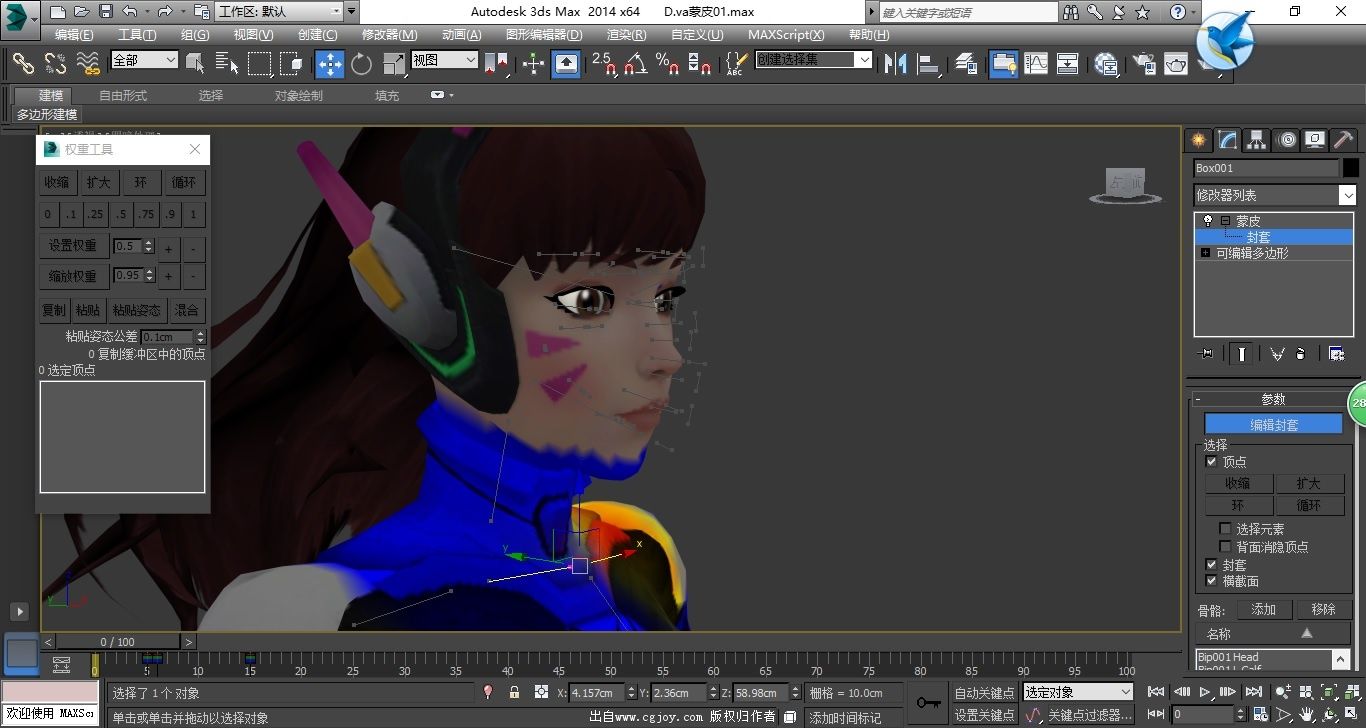Toggle the Angle Snap icon
This screenshot has width=1366, height=728.
click(x=635, y=64)
